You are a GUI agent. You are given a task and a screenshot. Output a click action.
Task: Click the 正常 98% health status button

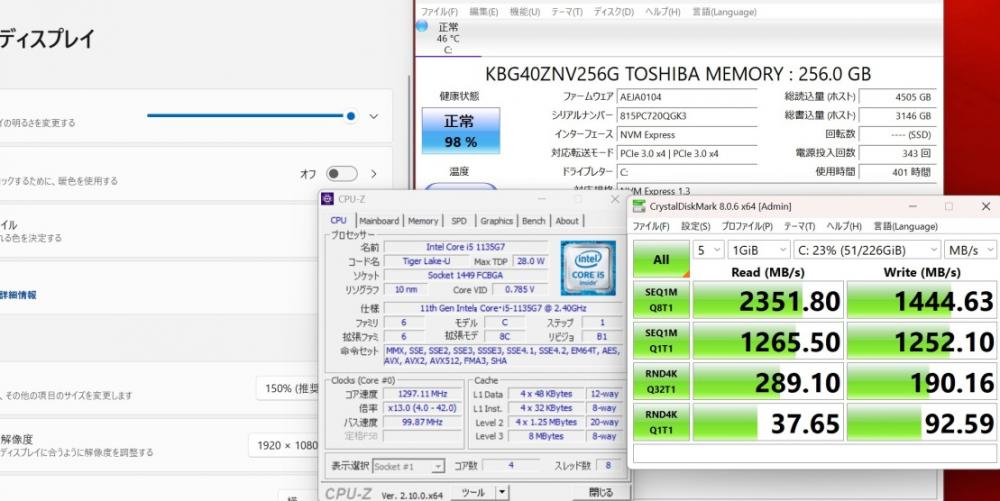460,131
